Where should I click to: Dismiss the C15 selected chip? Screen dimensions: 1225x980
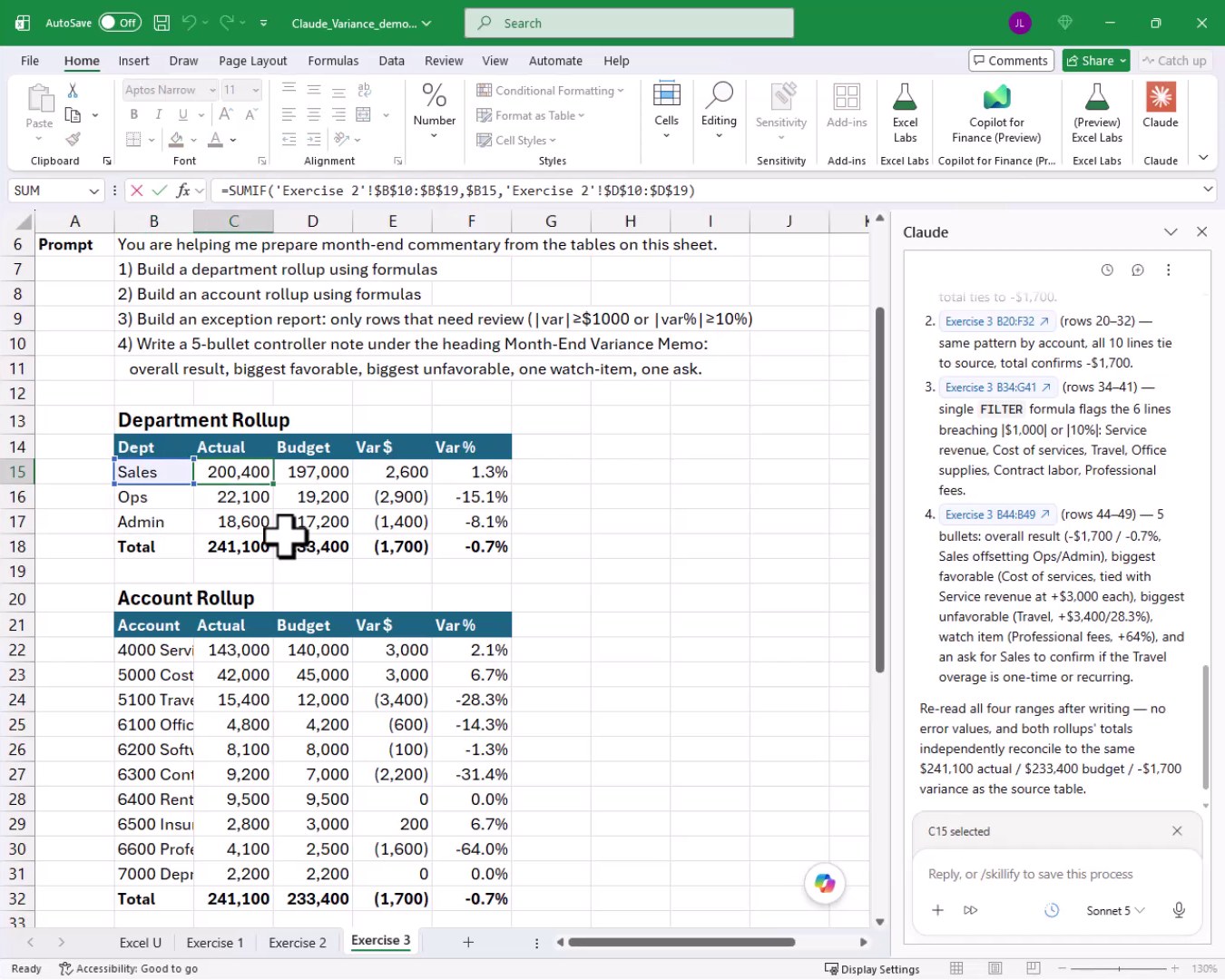[1177, 831]
